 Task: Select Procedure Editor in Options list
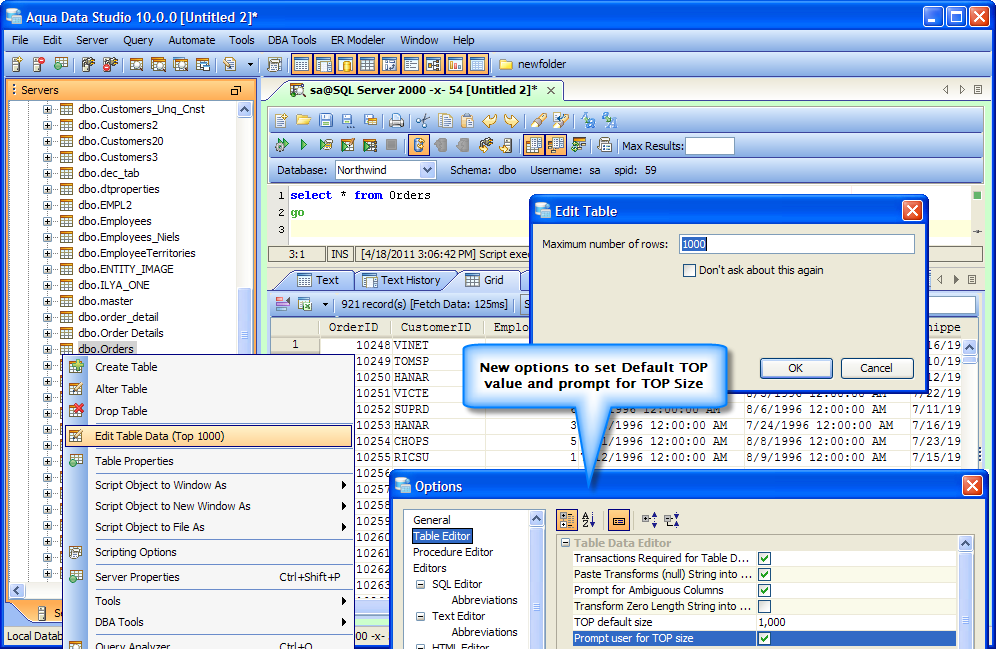[x=453, y=552]
